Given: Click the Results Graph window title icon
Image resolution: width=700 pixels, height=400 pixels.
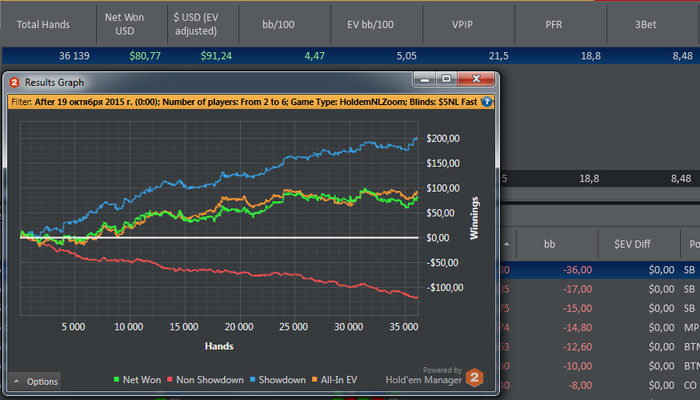Looking at the screenshot, I should coord(14,82).
